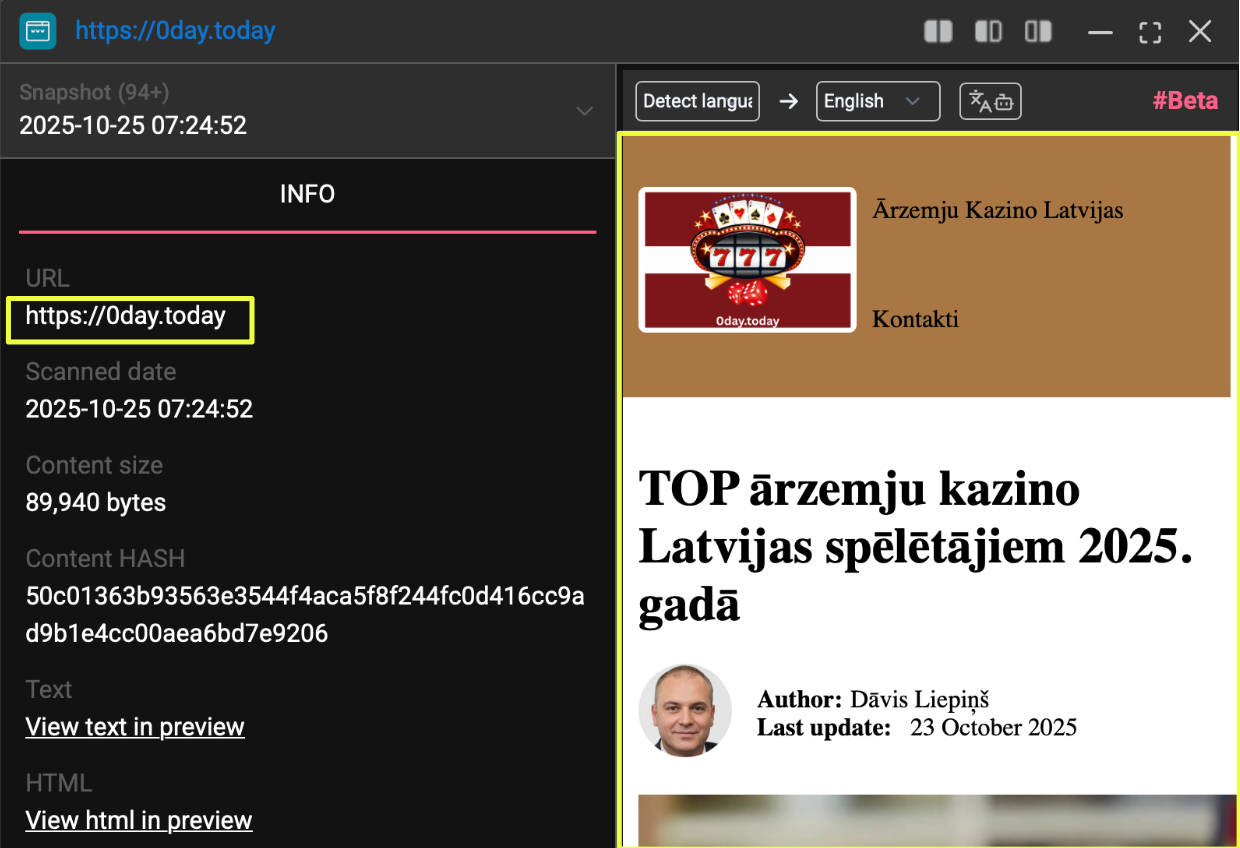Select the INFO tab
This screenshot has width=1240, height=848.
(307, 194)
